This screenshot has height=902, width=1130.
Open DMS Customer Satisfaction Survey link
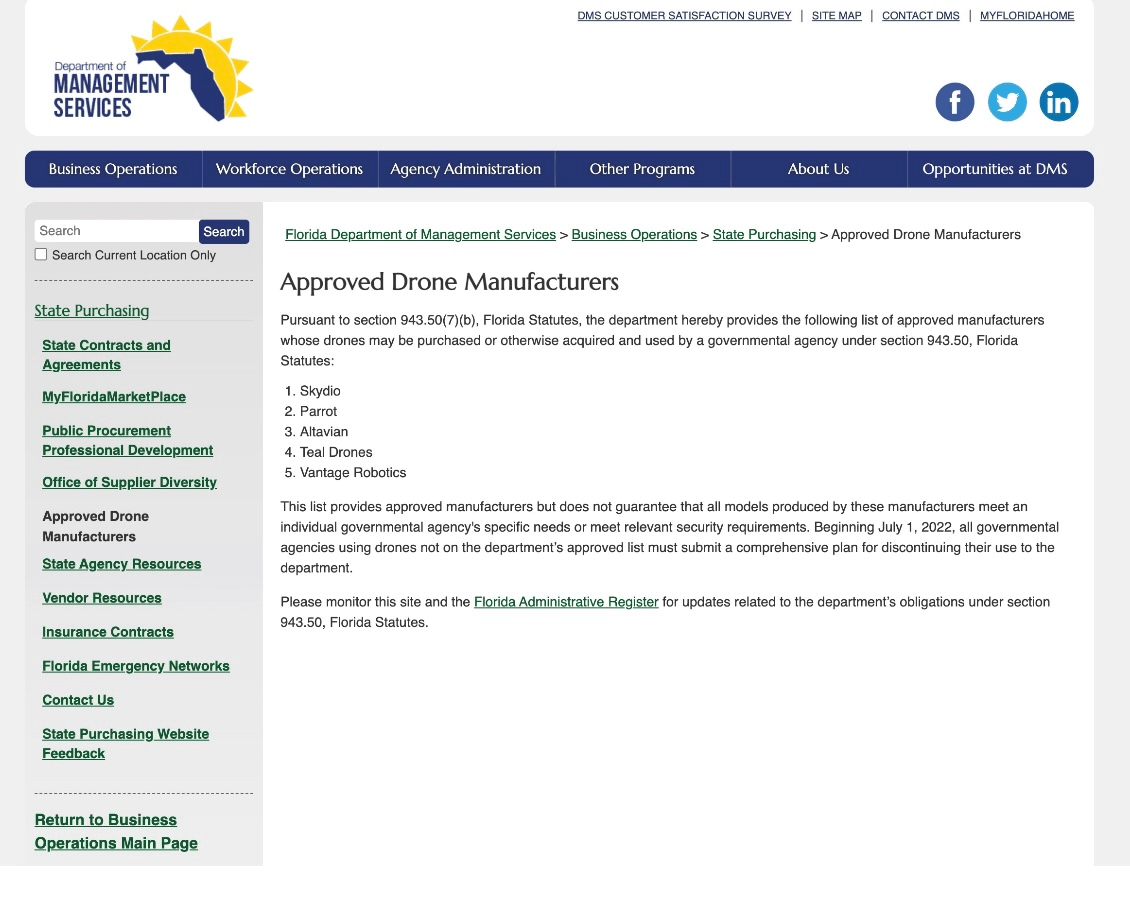point(684,16)
